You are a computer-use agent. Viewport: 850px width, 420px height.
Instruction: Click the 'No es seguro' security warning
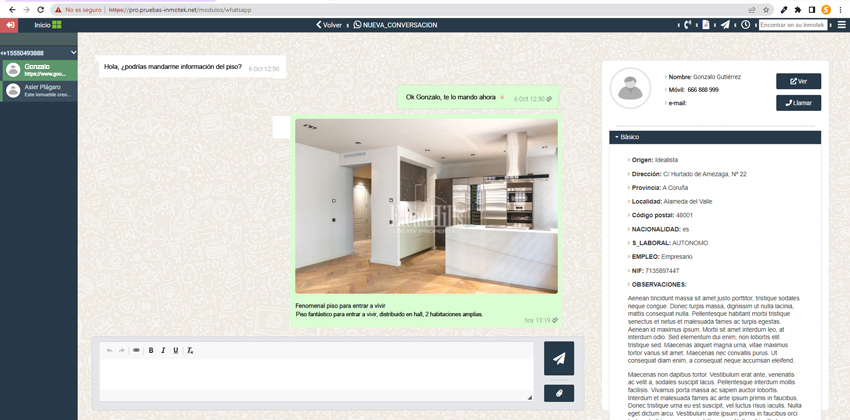[78, 10]
